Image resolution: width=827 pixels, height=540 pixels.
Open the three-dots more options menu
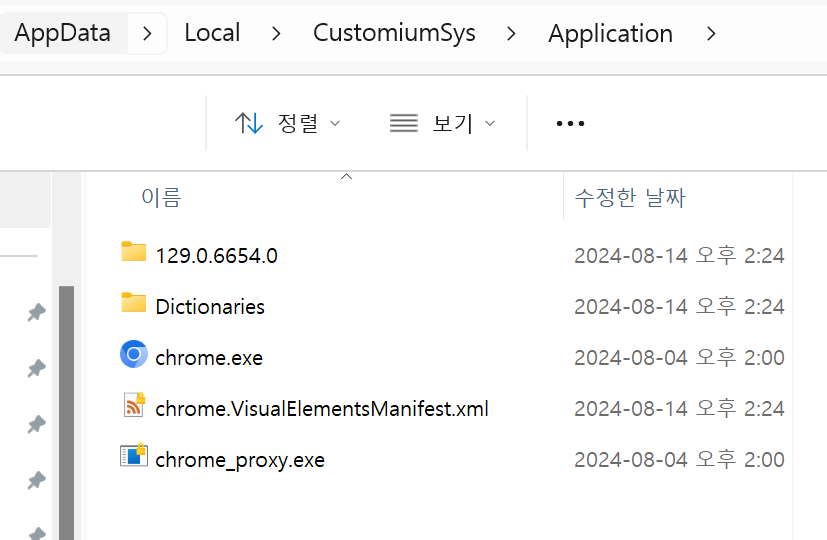(x=570, y=123)
